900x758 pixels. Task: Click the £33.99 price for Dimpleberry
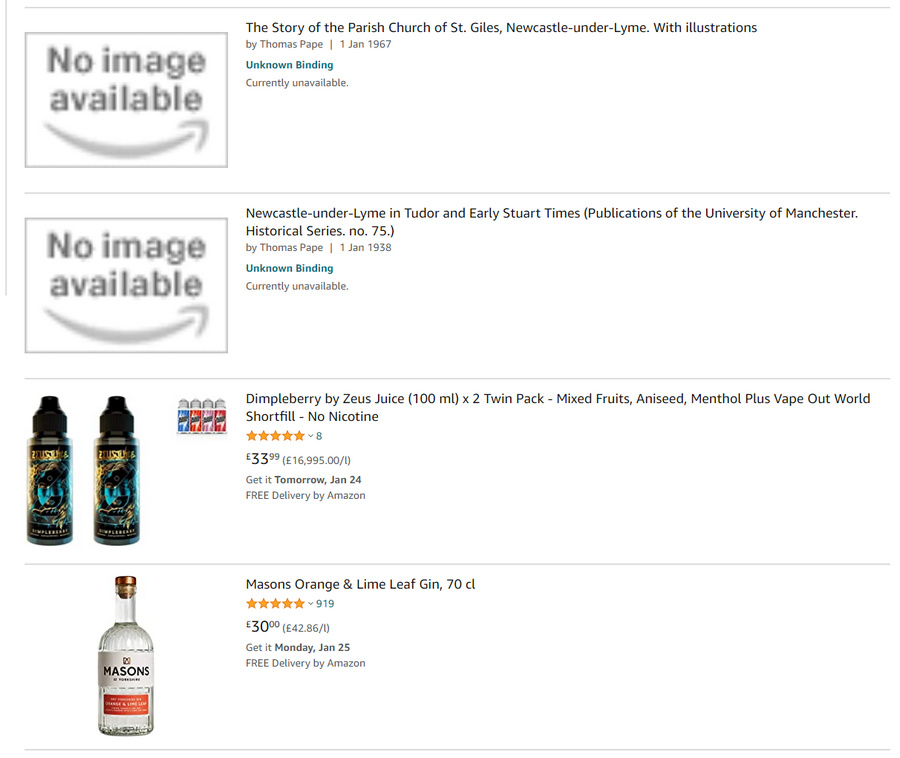pyautogui.click(x=263, y=459)
